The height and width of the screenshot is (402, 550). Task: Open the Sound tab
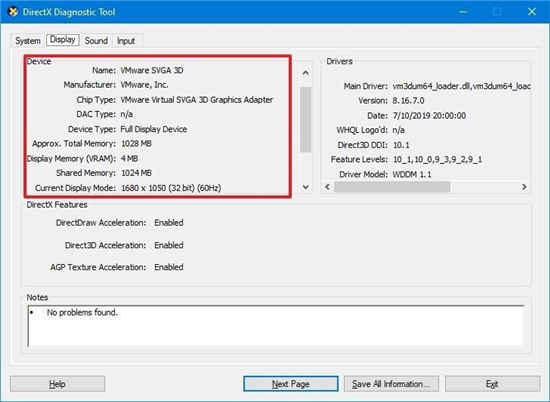(x=96, y=41)
